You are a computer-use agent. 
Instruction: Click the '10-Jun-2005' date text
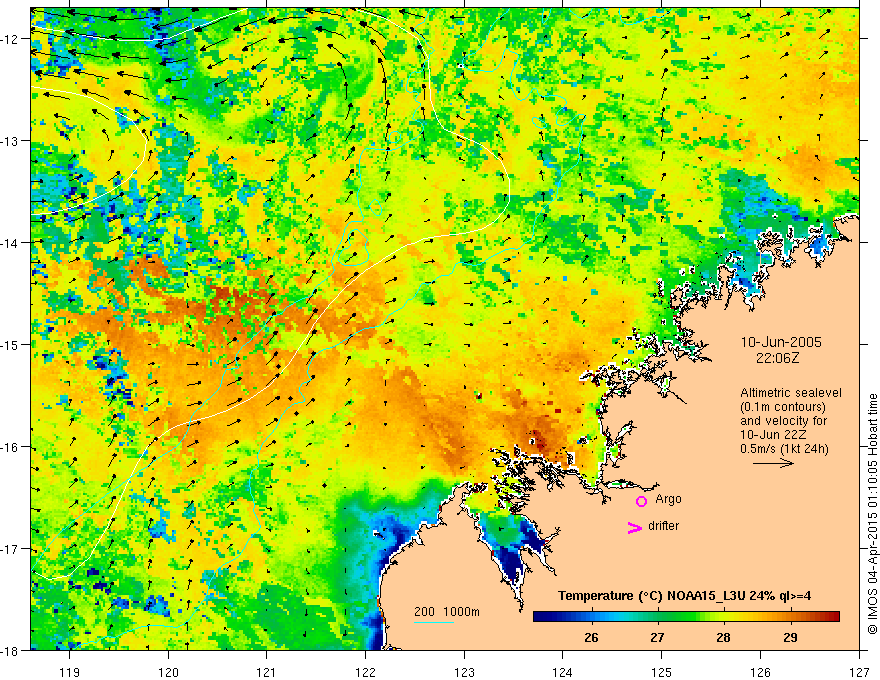781,342
